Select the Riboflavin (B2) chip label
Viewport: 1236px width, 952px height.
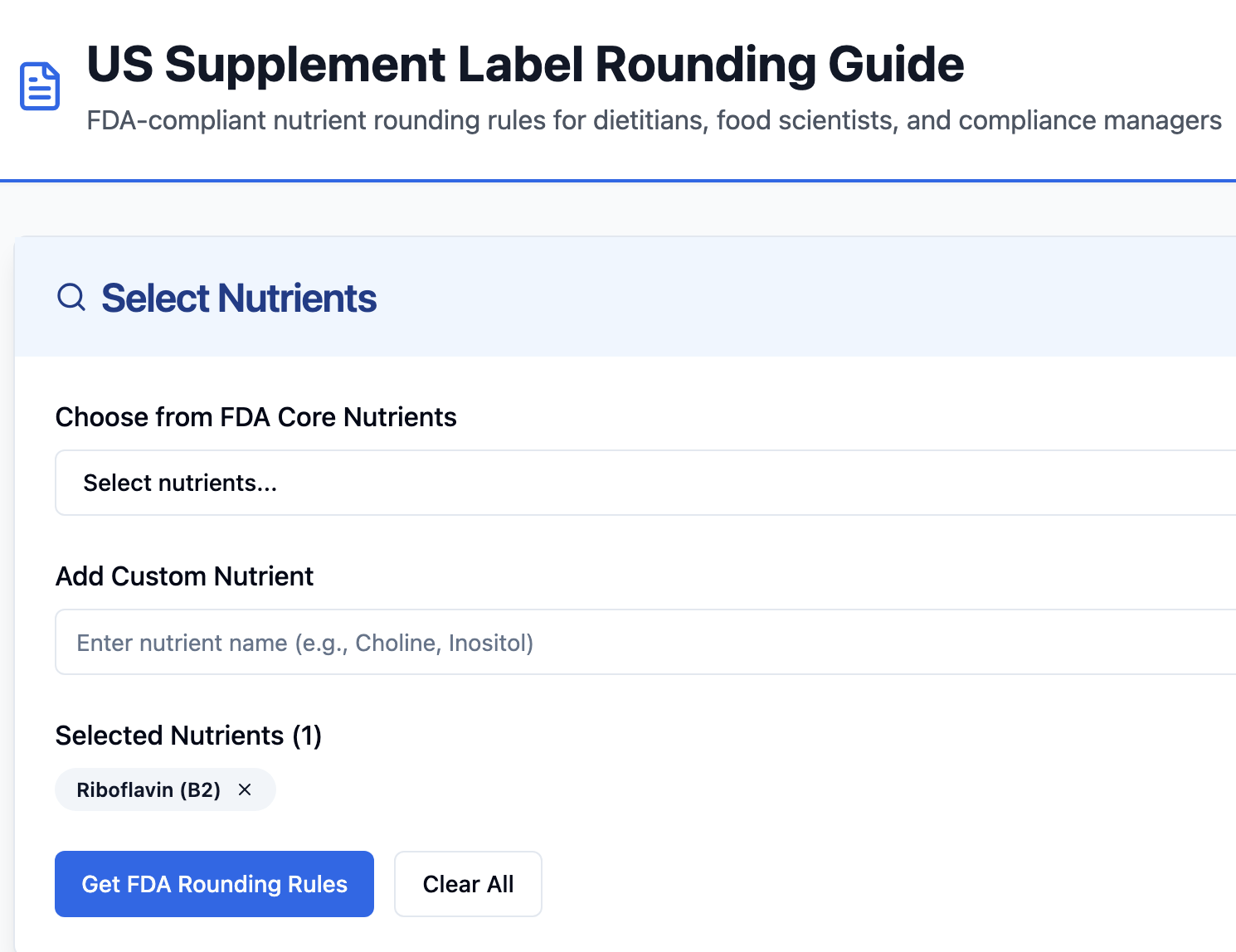tap(148, 789)
